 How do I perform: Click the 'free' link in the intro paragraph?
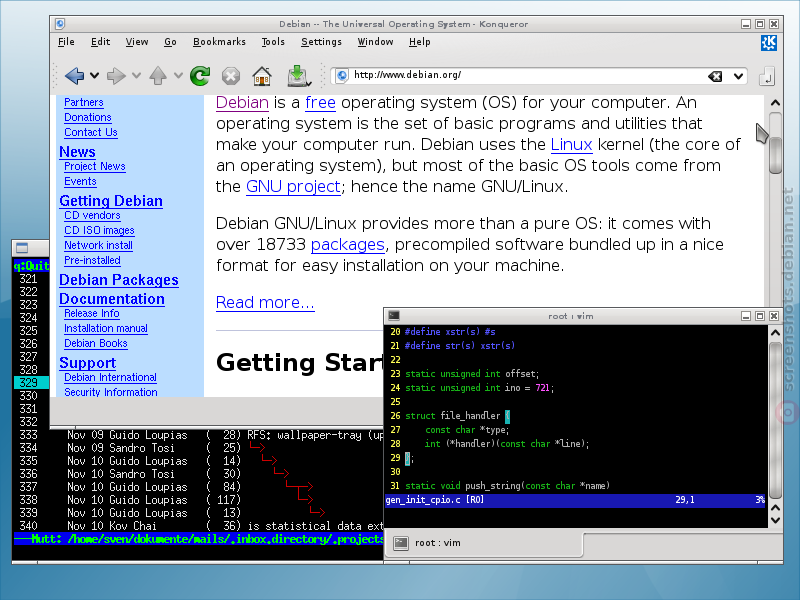tap(320, 103)
